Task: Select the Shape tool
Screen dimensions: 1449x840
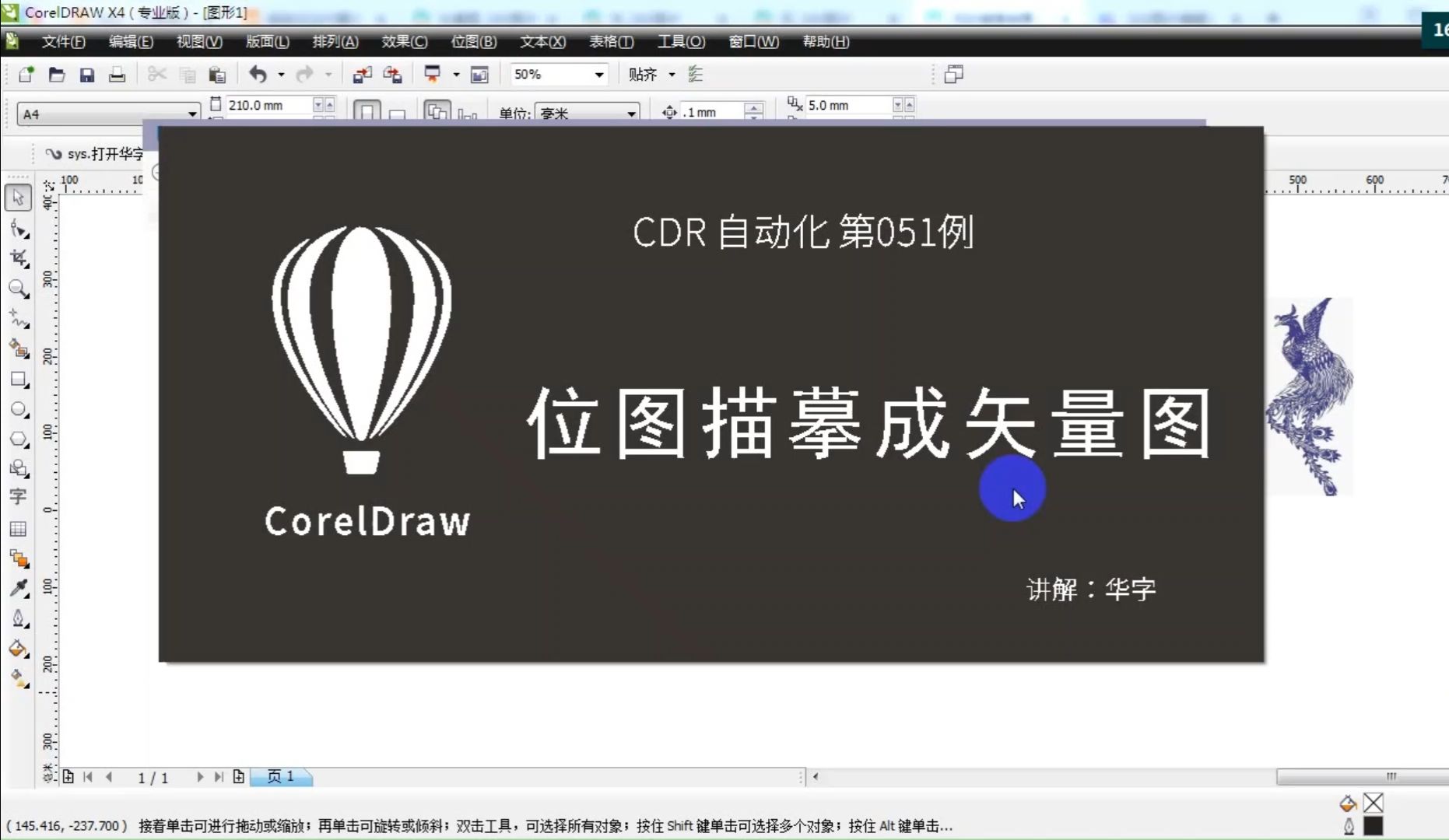Action: point(19,229)
